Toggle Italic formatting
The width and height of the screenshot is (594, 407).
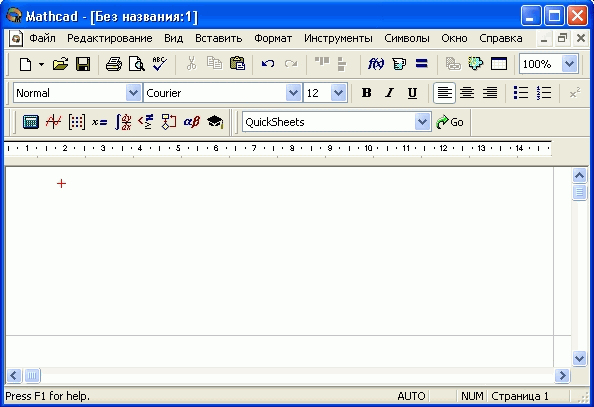point(389,93)
